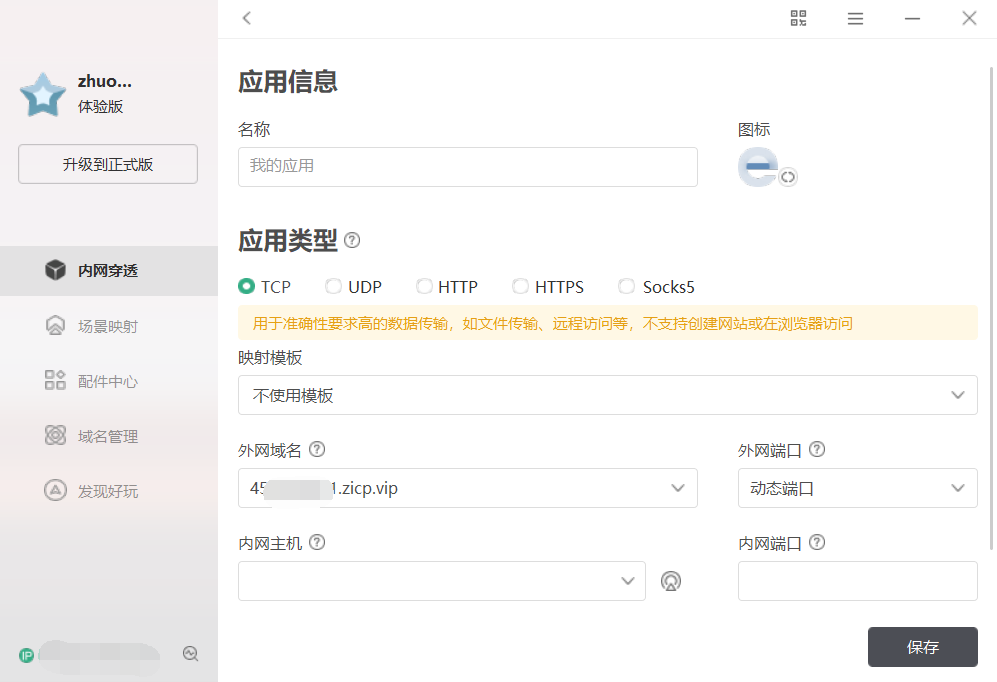
Task: Click the zhuo... username text
Action: point(105,81)
